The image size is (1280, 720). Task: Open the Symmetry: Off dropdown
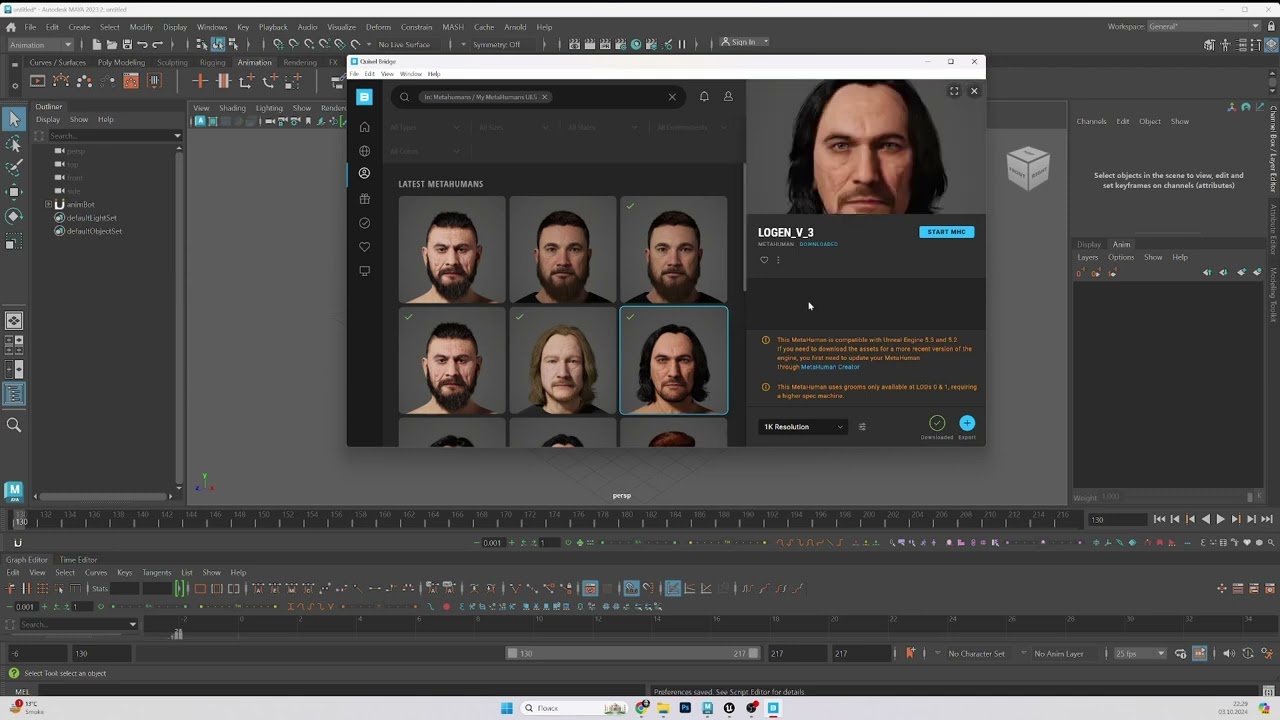[x=502, y=44]
